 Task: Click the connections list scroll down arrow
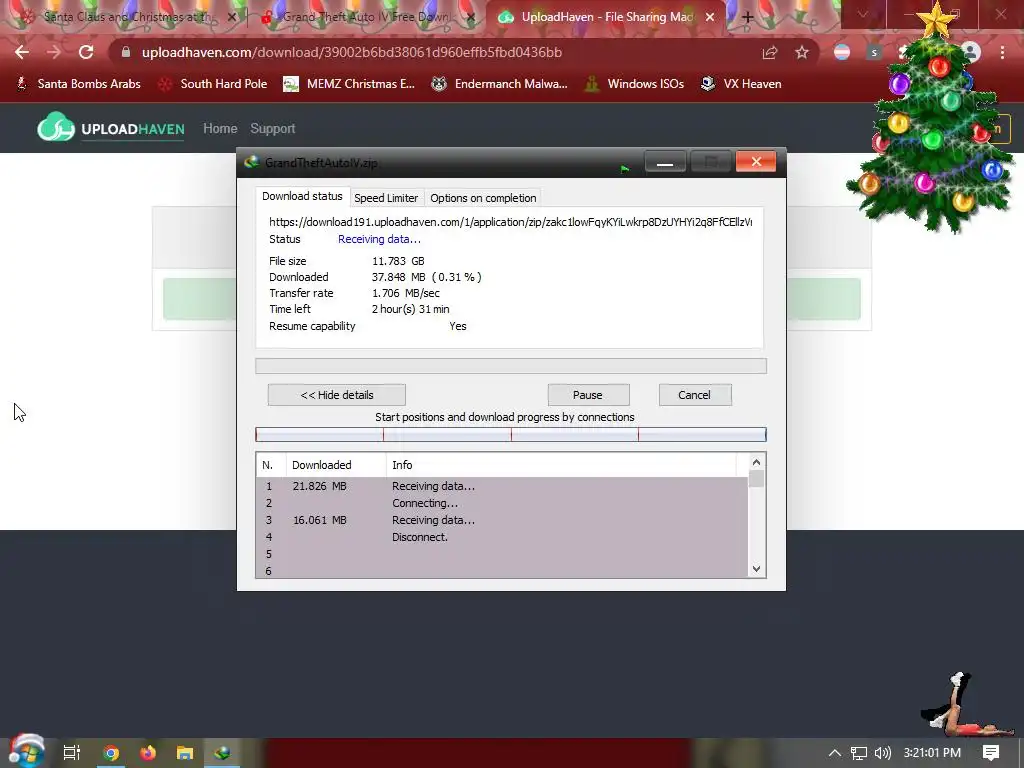point(756,569)
